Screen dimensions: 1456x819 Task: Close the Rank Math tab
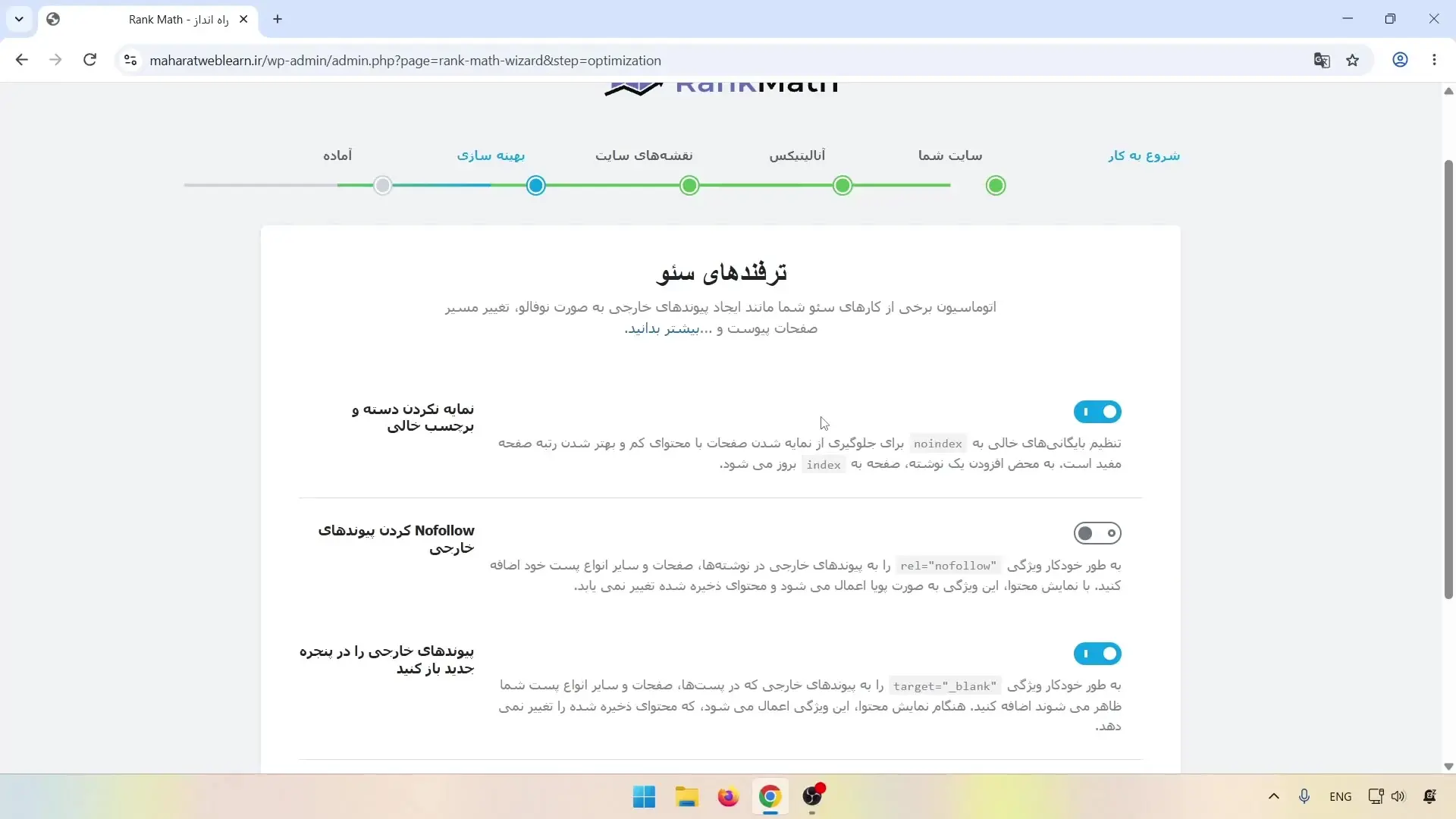click(x=243, y=19)
